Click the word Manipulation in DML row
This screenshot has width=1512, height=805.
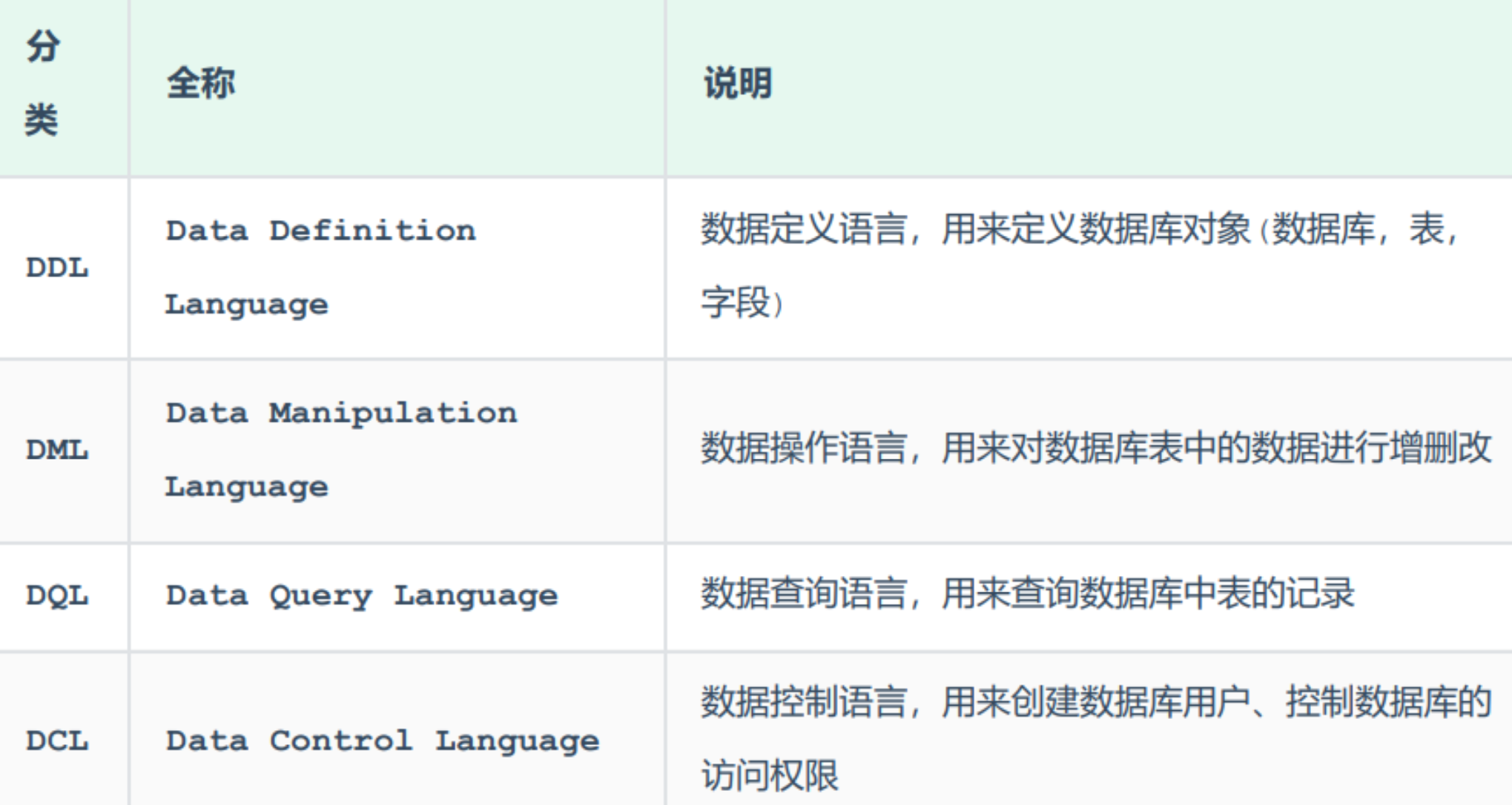(x=392, y=414)
